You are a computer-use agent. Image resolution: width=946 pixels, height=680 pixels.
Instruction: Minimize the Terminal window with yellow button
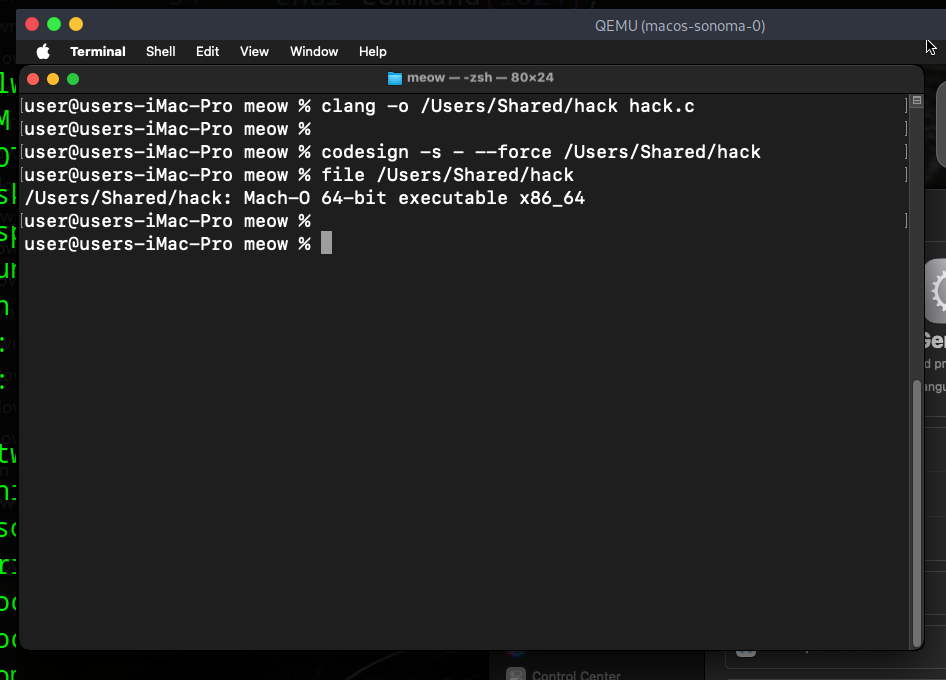click(x=53, y=78)
